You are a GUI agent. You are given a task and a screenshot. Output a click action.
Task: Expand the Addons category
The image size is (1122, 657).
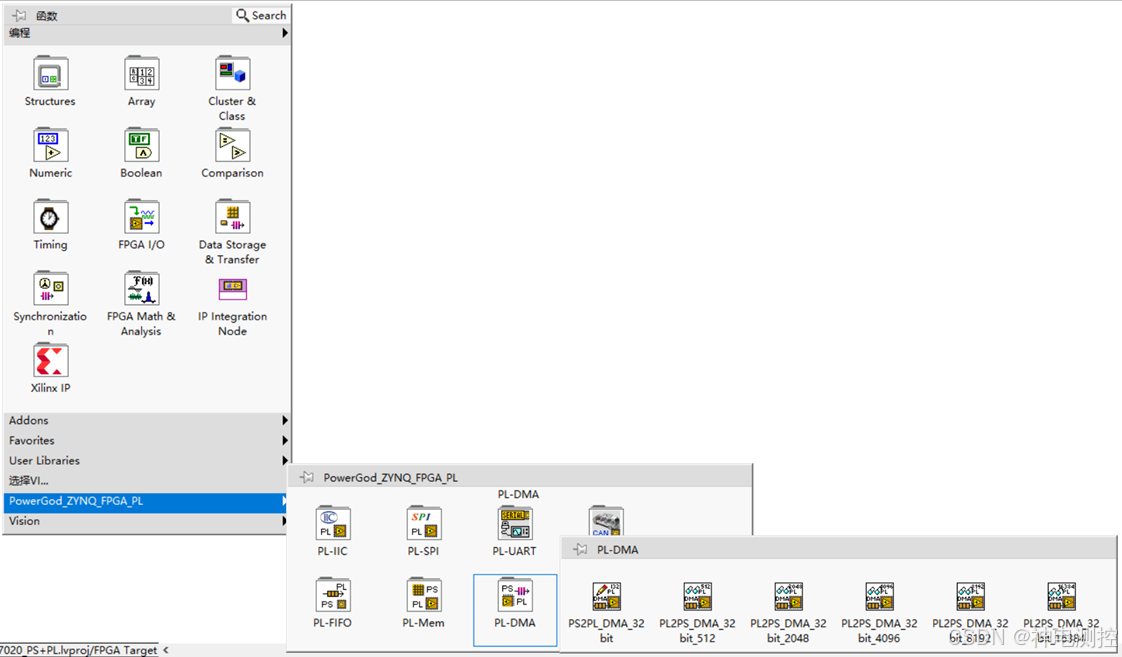147,420
